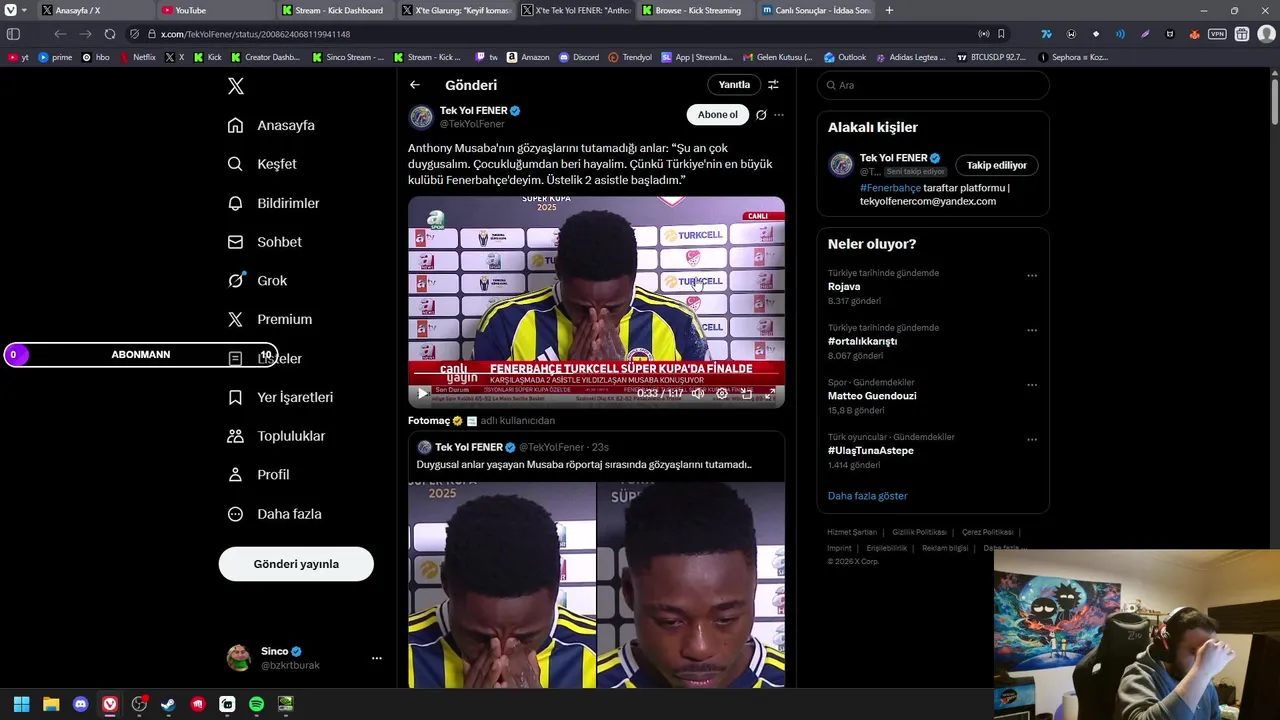Open Matteo Guendouzi trend
Screen dimensions: 1280x720
pyautogui.click(x=872, y=396)
